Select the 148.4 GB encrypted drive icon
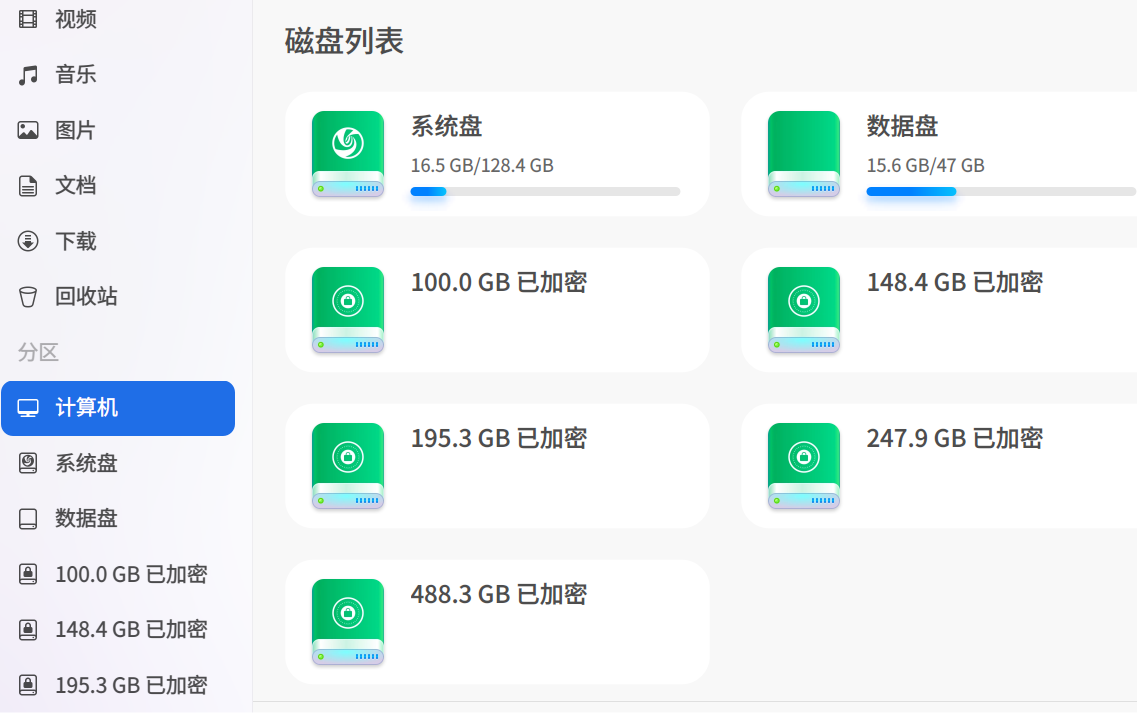The image size is (1137, 713). (803, 310)
